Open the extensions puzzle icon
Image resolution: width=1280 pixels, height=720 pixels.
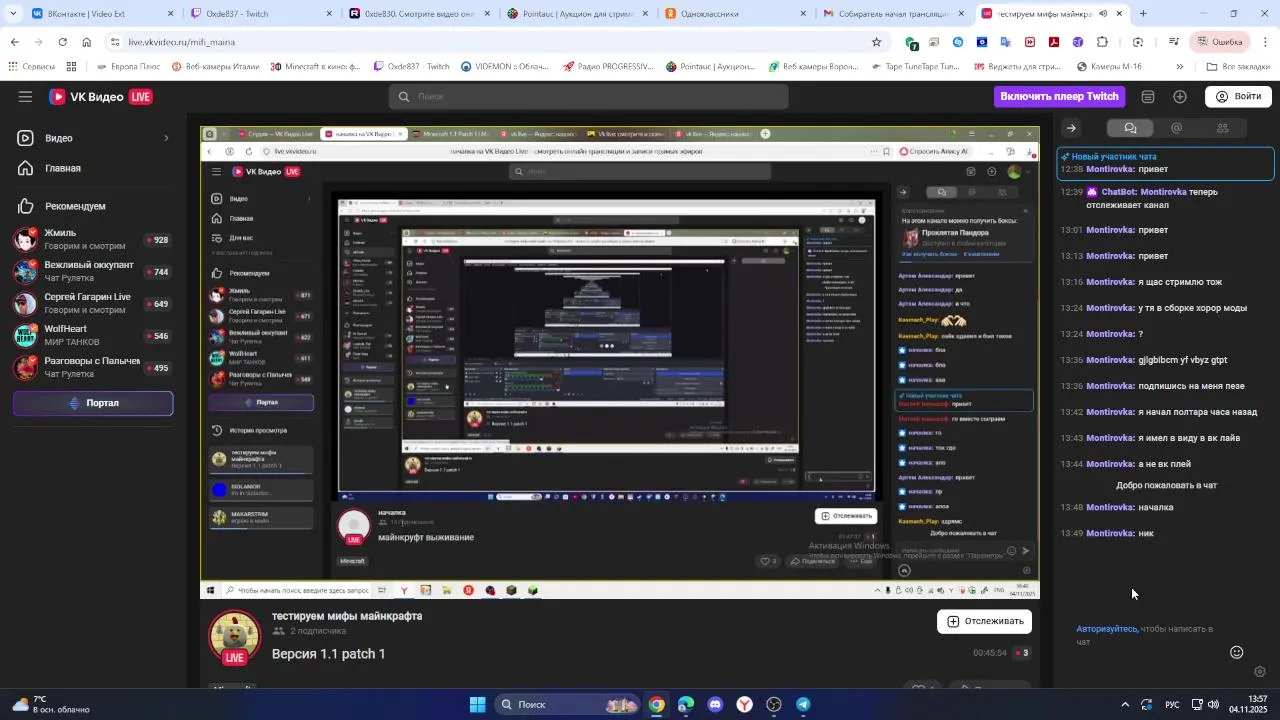1102,42
